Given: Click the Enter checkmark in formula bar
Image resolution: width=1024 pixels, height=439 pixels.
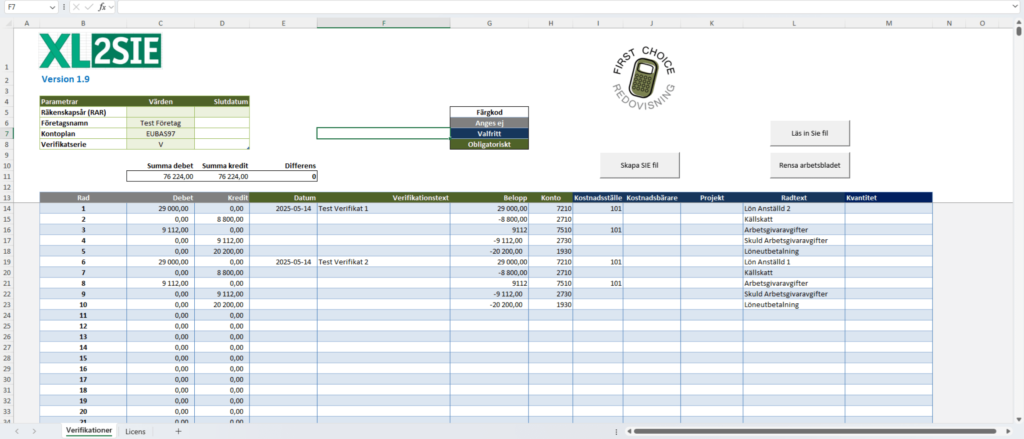Looking at the screenshot, I should click(x=88, y=7).
